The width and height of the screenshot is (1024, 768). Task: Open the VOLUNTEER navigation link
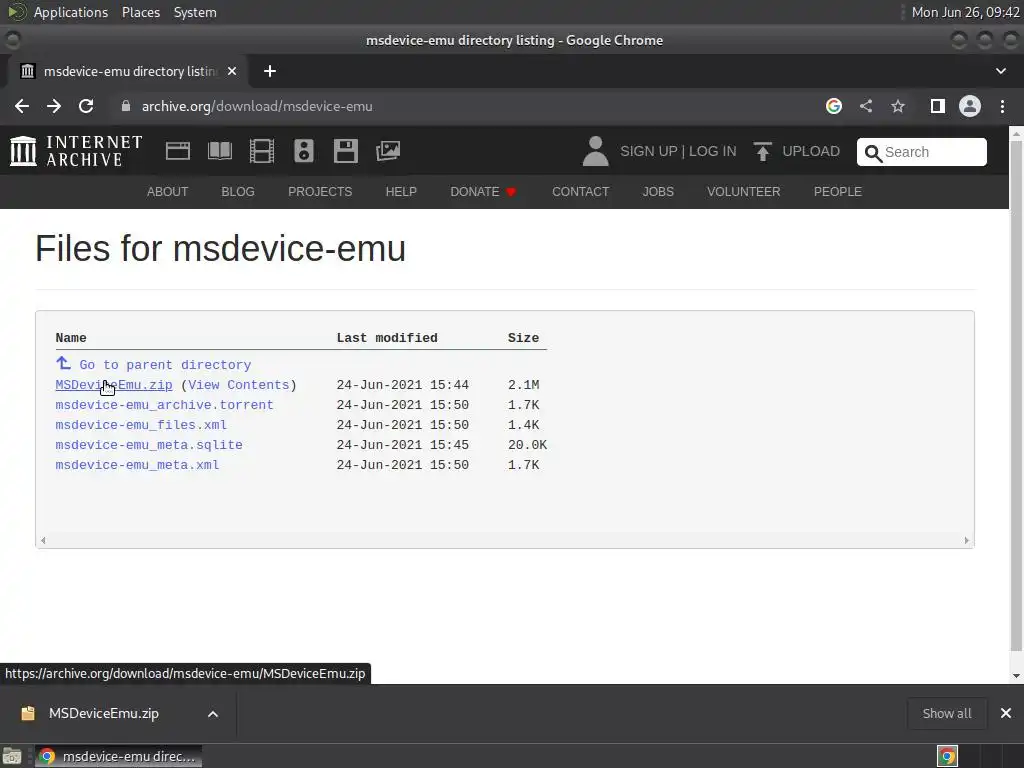744,192
